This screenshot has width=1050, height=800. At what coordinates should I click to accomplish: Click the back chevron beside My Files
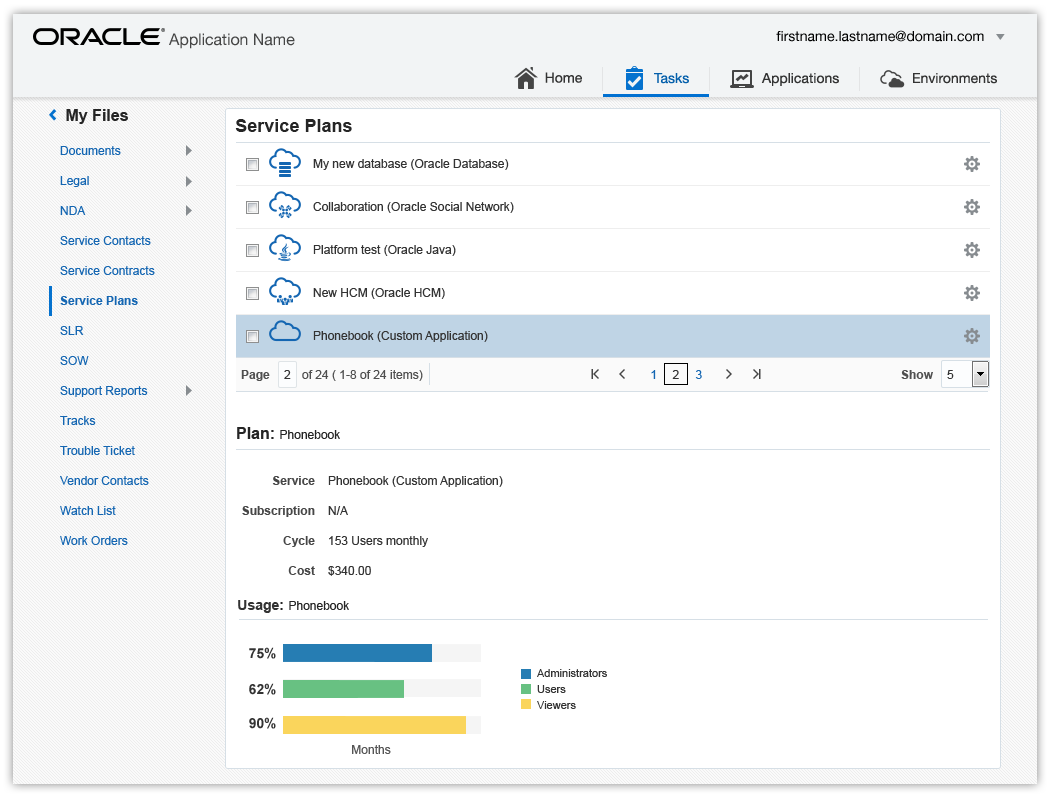(x=53, y=115)
